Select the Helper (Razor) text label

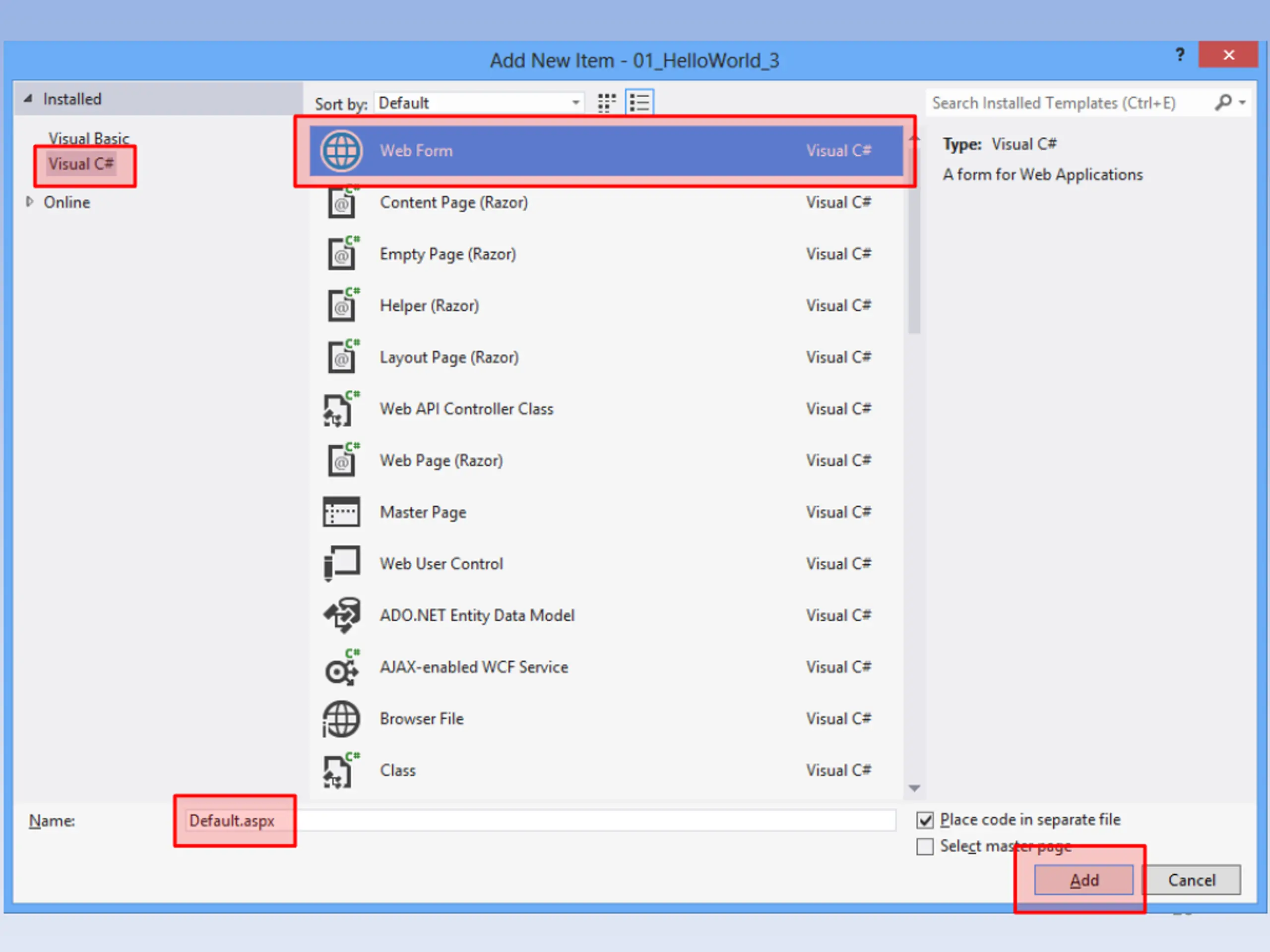click(x=430, y=306)
